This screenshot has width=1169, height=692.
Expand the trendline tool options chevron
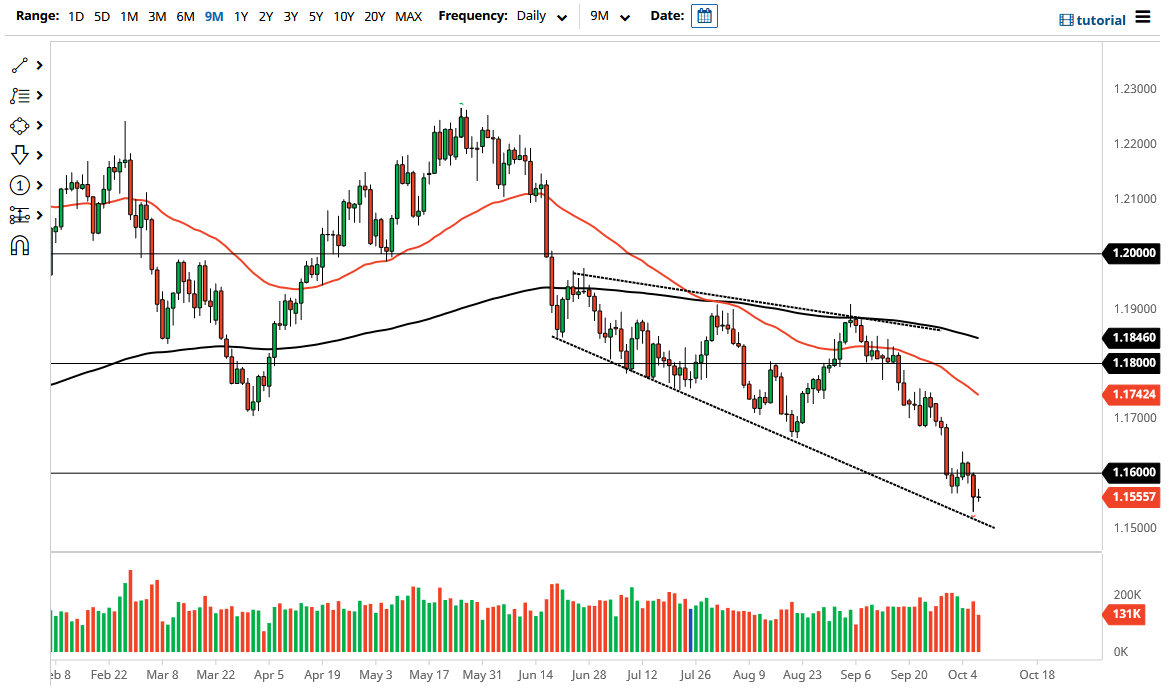(x=38, y=65)
